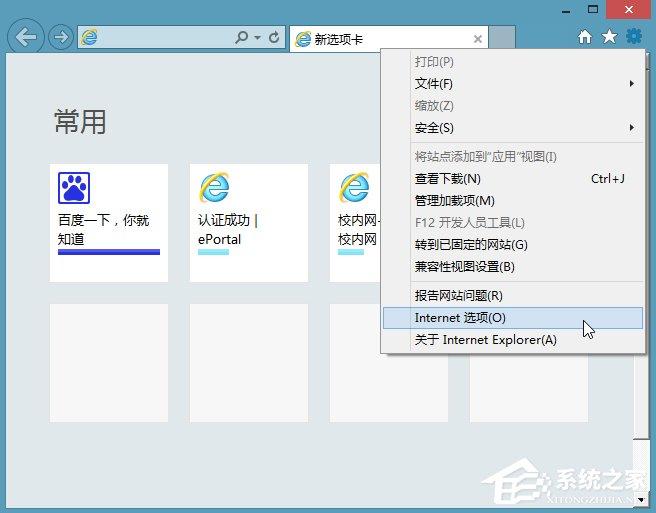Image resolution: width=656 pixels, height=513 pixels.
Task: Minimize the browser window
Action: pyautogui.click(x=566, y=10)
